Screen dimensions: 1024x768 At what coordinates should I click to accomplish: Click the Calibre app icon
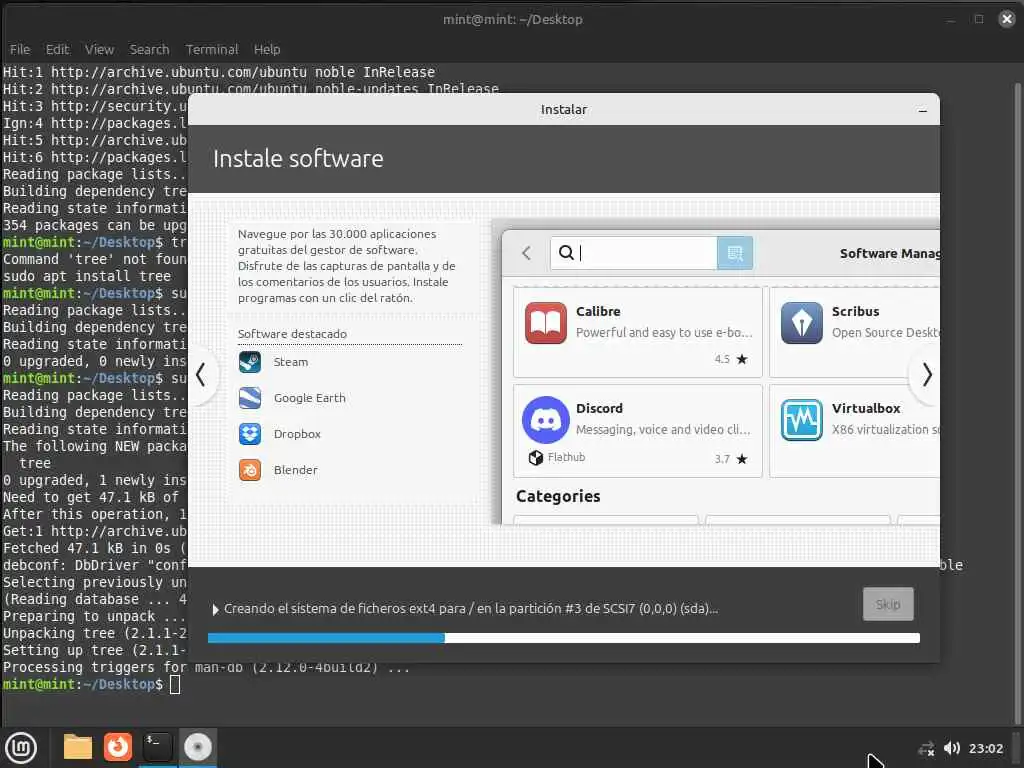point(545,323)
